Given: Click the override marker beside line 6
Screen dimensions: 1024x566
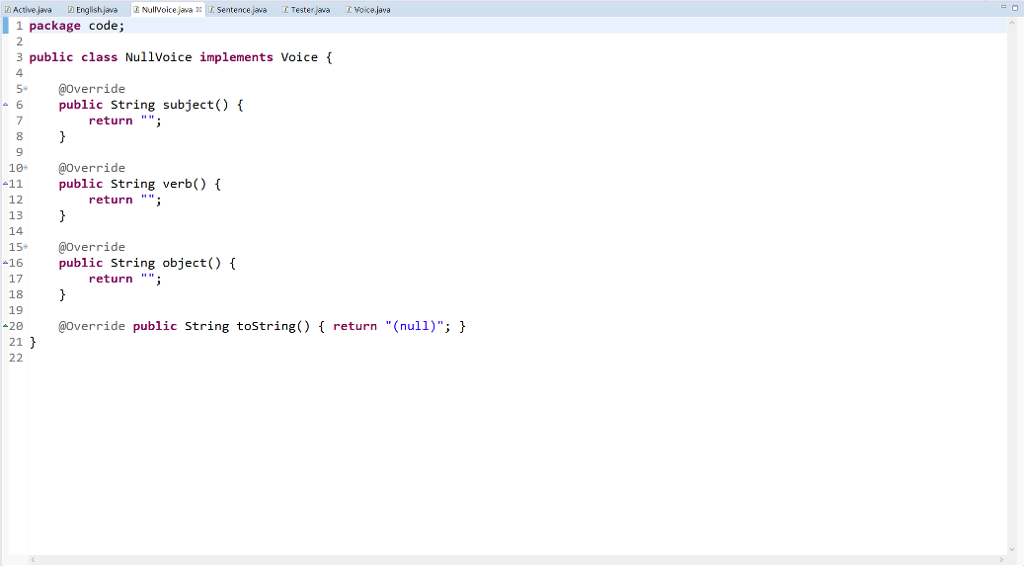Looking at the screenshot, I should coord(5,104).
